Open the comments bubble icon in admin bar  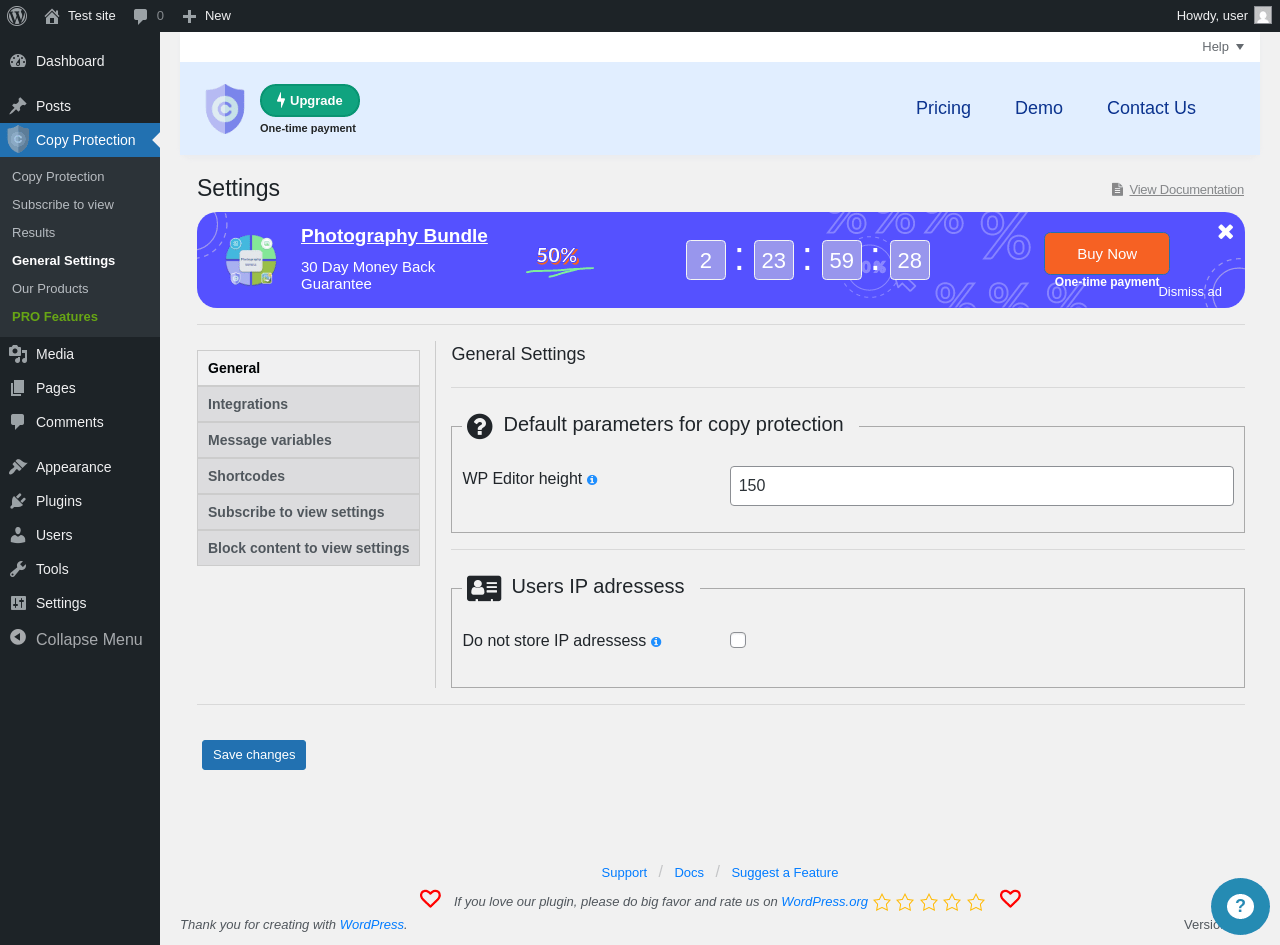click(x=141, y=16)
